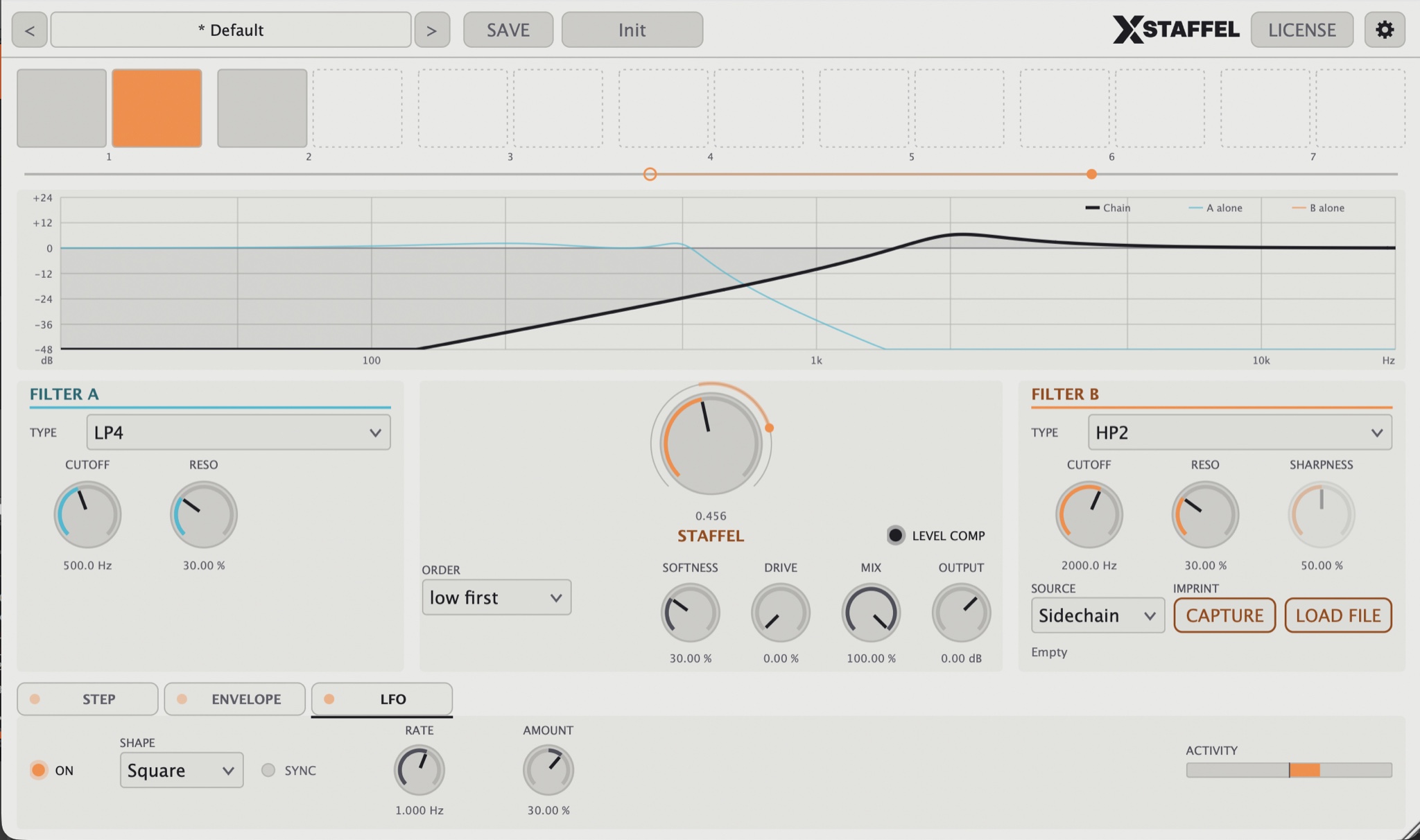This screenshot has height=840, width=1420.
Task: Open Filter B TYPE dropdown showing HP2
Action: pyautogui.click(x=1240, y=432)
